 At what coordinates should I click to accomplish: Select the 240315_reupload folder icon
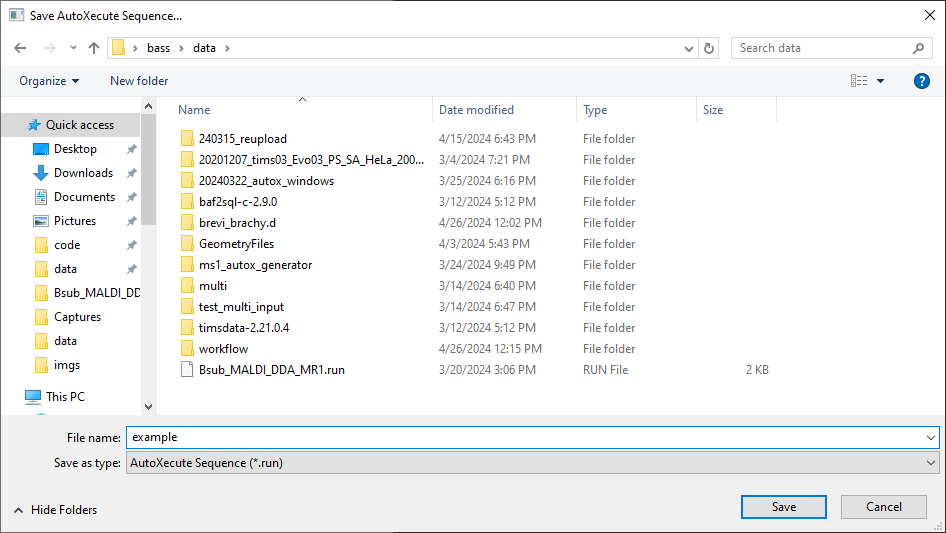coord(187,139)
